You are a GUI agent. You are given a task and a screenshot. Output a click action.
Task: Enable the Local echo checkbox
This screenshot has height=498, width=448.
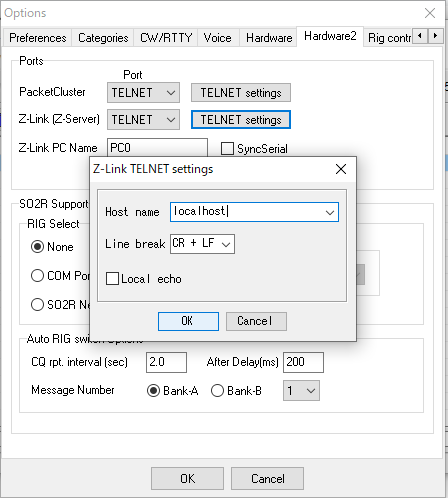(x=112, y=279)
